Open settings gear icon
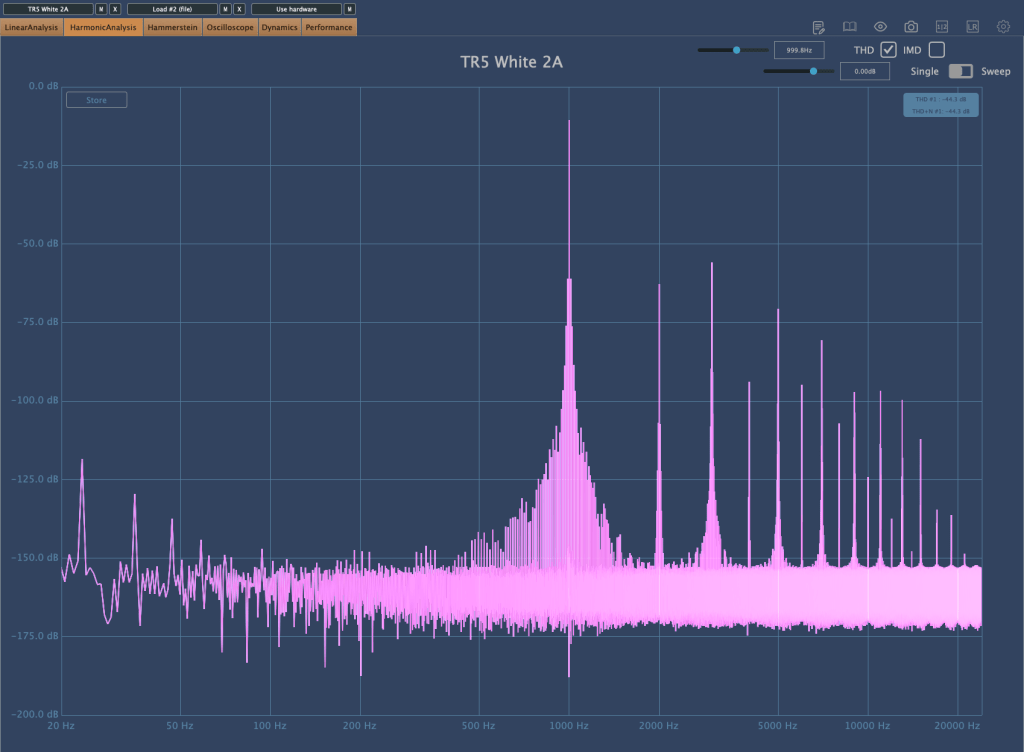1024x752 pixels. (x=1003, y=27)
